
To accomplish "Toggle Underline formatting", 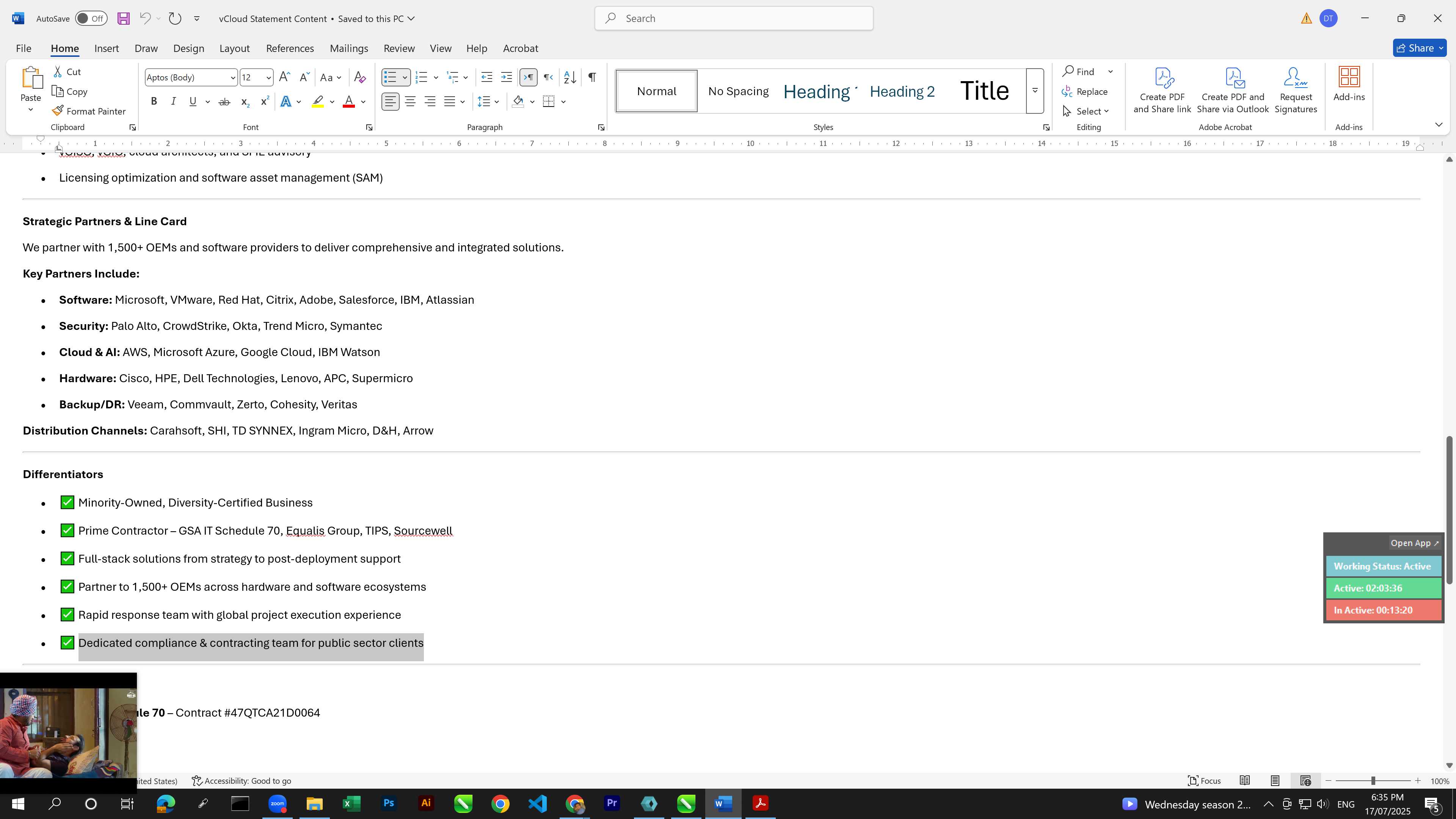I will point(193,102).
